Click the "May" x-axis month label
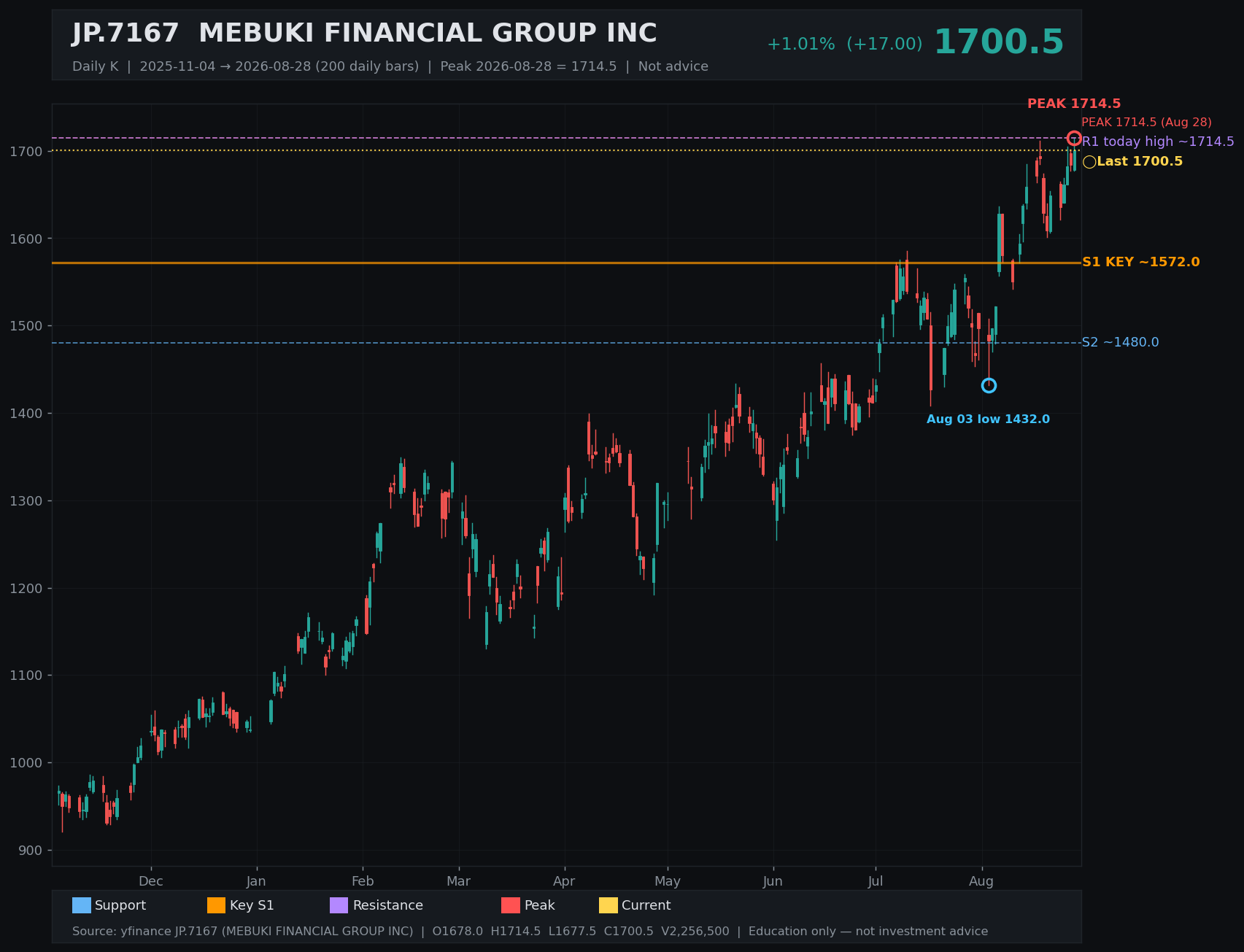Image resolution: width=1244 pixels, height=952 pixels. (668, 881)
